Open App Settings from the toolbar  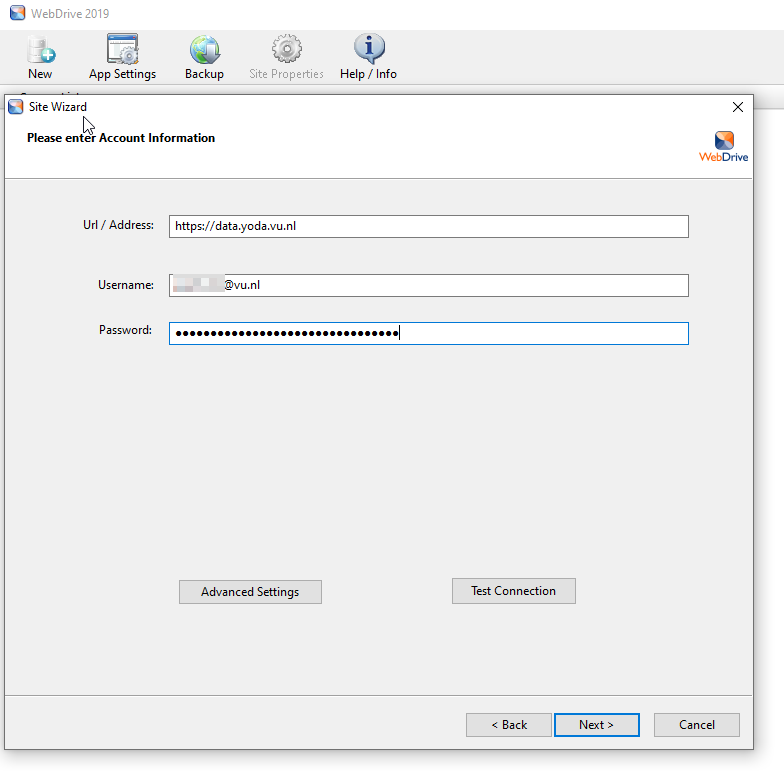pyautogui.click(x=122, y=50)
